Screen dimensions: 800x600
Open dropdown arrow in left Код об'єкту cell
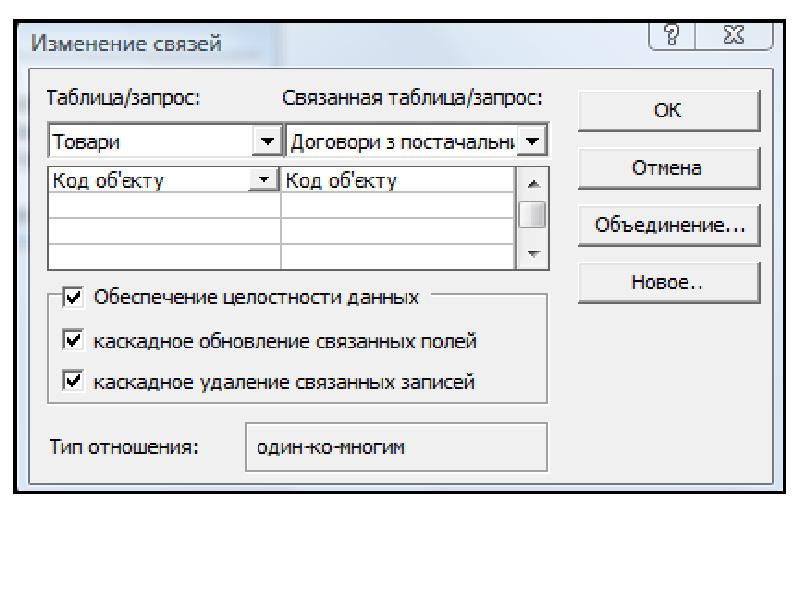(x=264, y=180)
